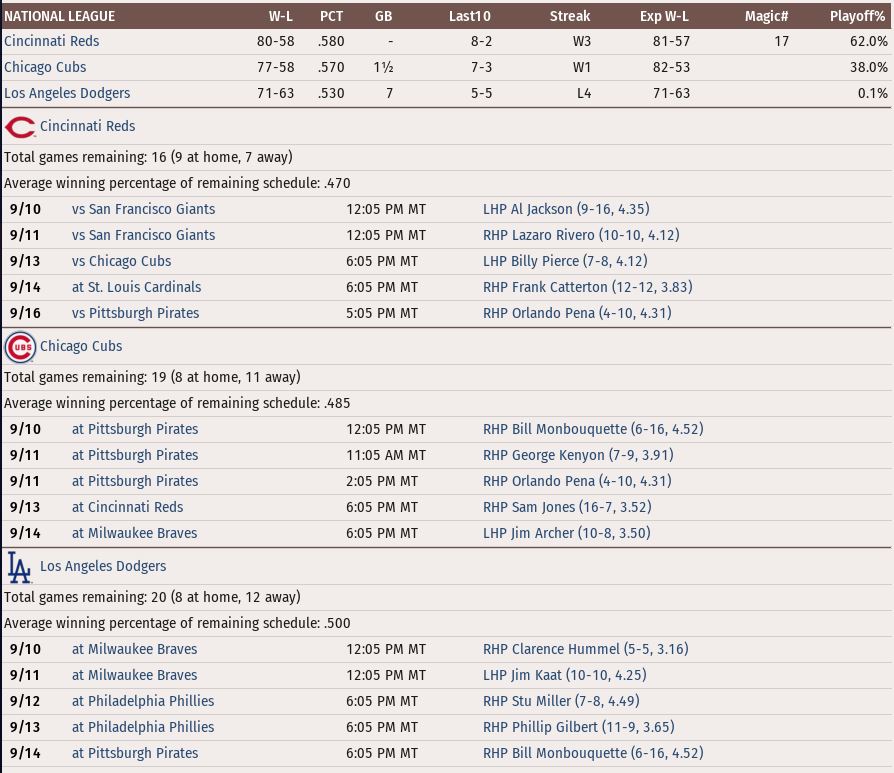894x773 pixels.
Task: Click the PCT column header
Action: point(331,17)
